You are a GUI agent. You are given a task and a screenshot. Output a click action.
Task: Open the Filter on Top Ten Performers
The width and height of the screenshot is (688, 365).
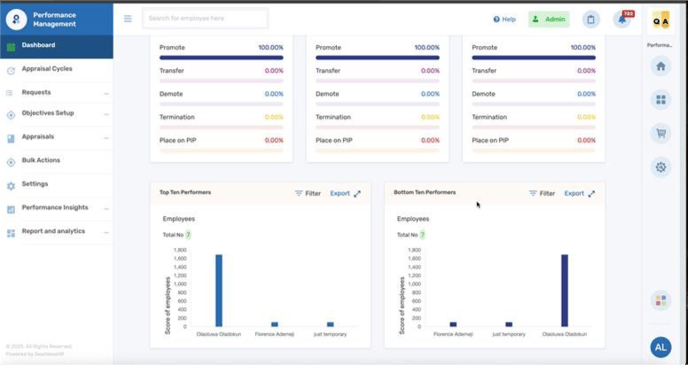coord(308,193)
